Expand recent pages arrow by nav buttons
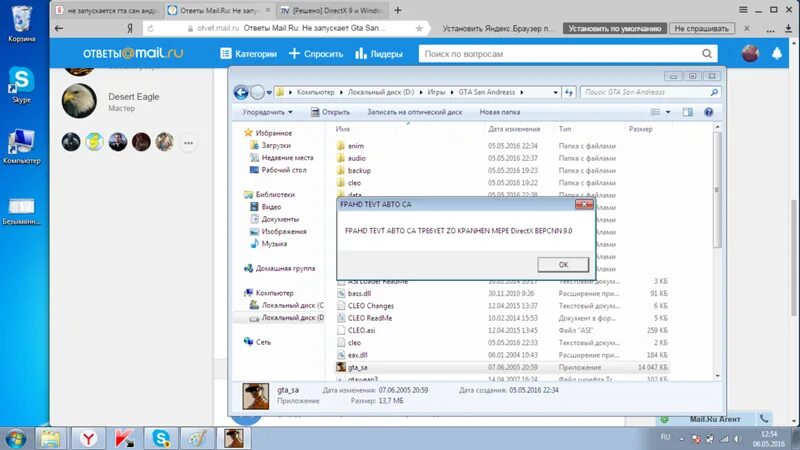Image resolution: width=800 pixels, height=450 pixels. point(269,93)
